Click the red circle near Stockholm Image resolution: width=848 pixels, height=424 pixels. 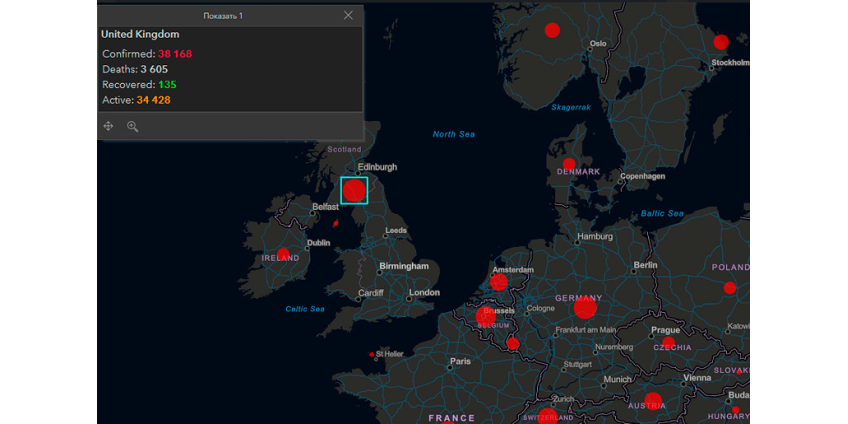[x=720, y=42]
